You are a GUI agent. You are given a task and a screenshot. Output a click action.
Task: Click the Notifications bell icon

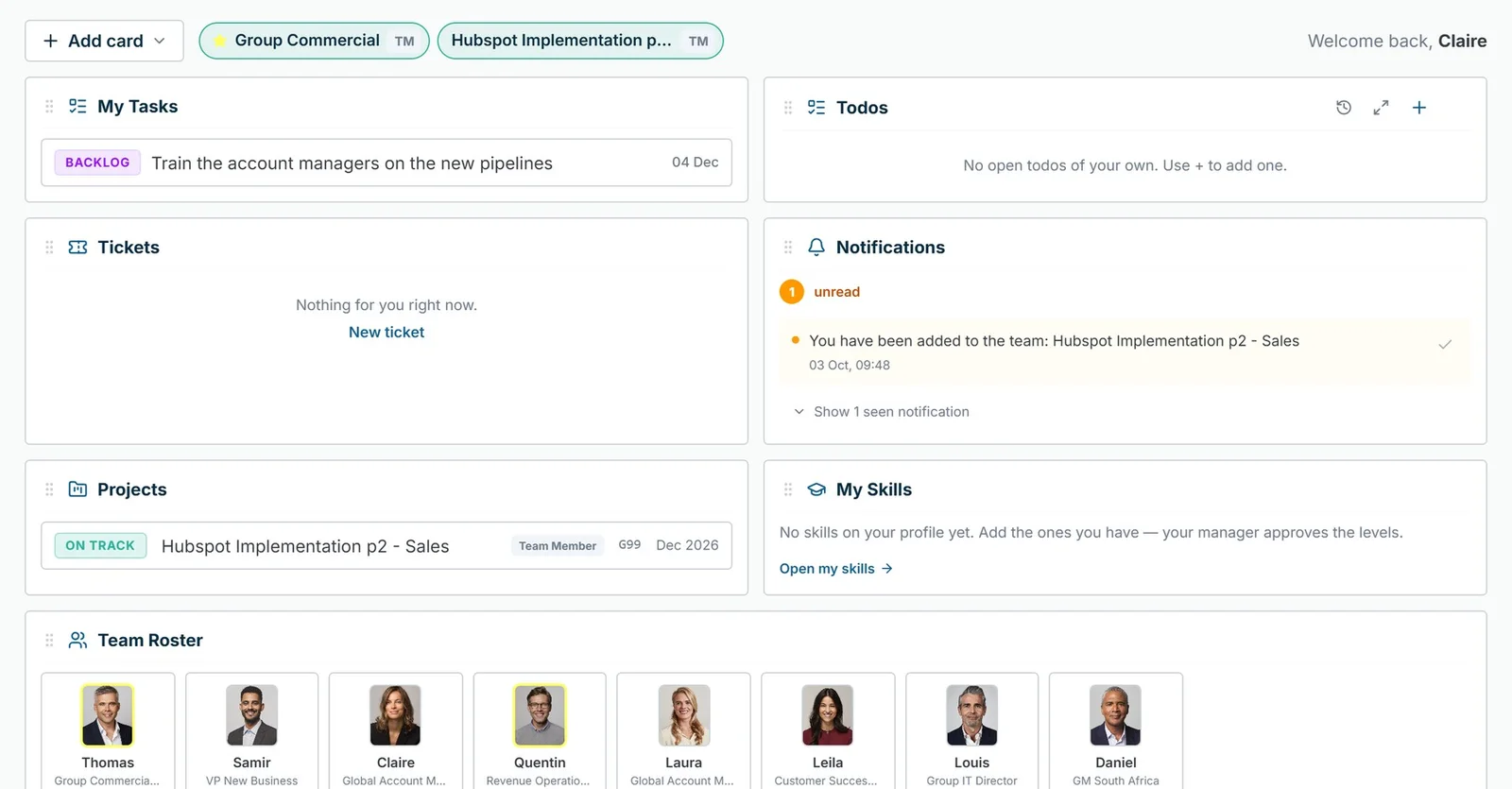tap(816, 248)
